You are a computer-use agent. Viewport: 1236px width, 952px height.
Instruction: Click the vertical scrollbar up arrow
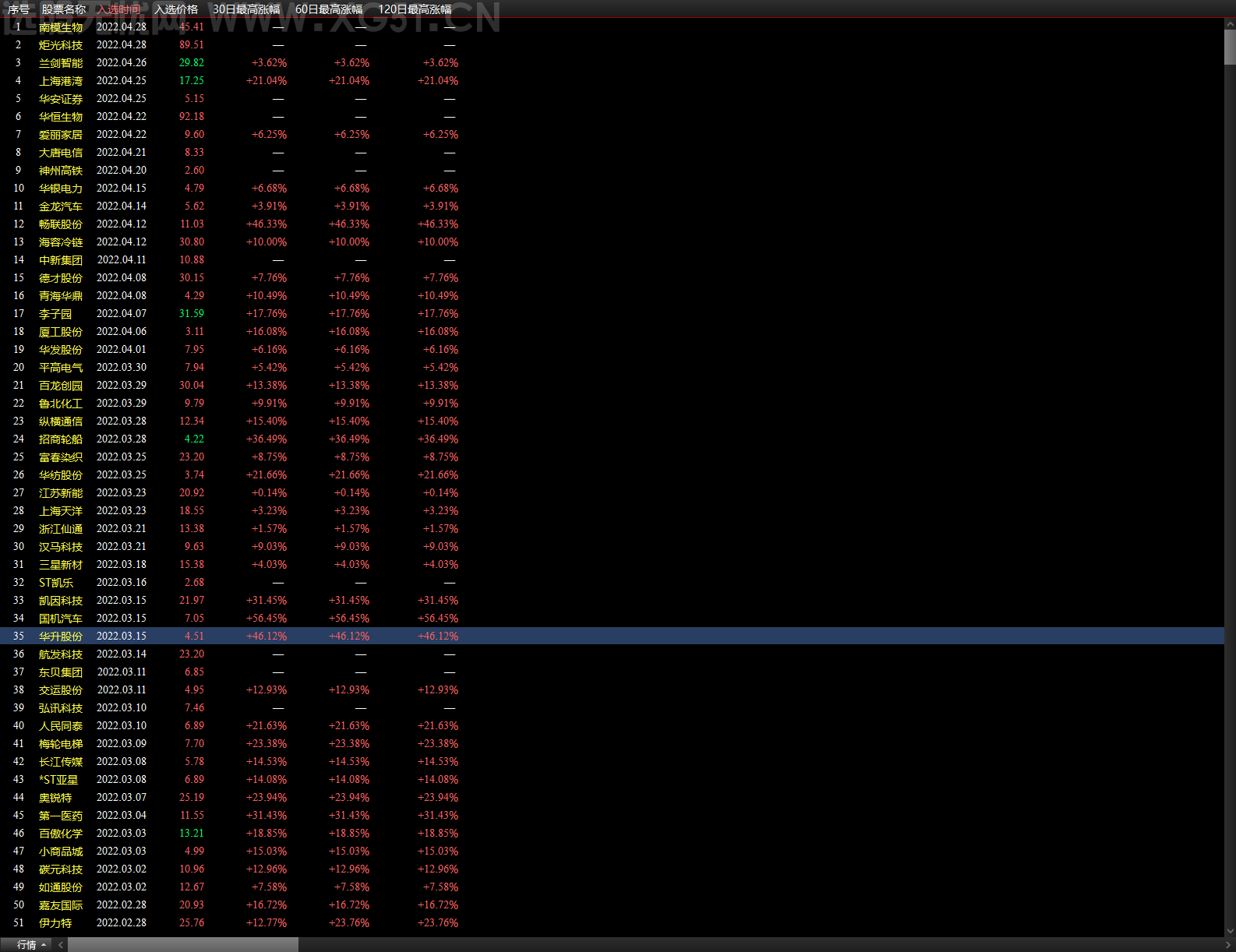click(1230, 24)
